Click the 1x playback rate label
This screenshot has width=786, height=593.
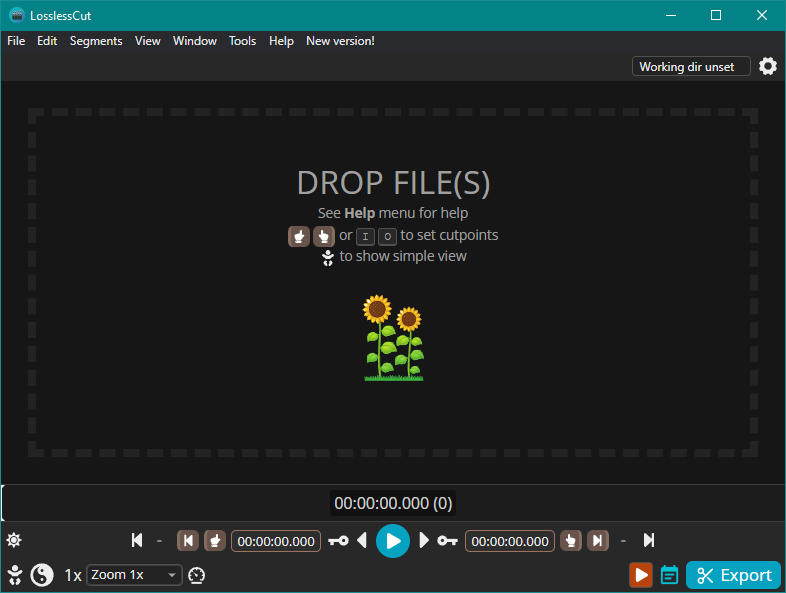tap(73, 575)
